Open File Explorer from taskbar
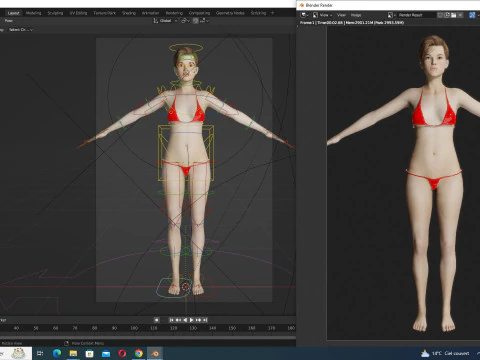Viewport: 480px width, 360px height. [x=73, y=353]
